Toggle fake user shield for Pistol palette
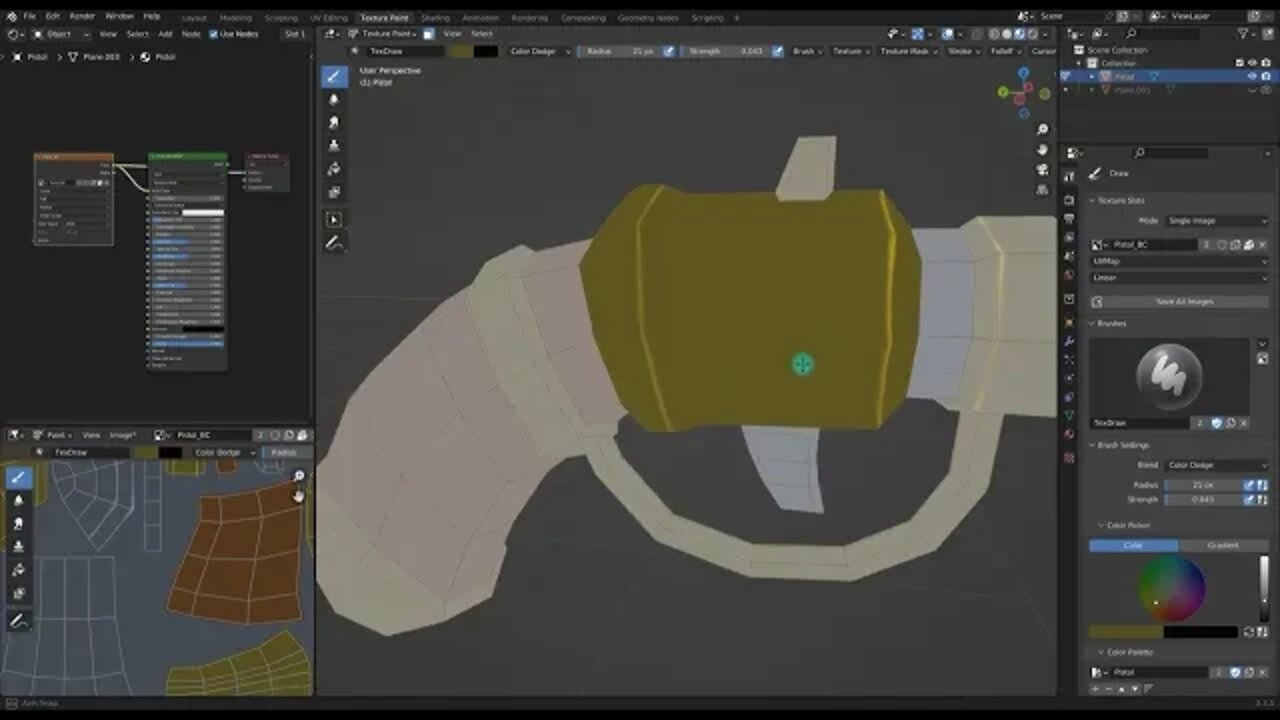1280x720 pixels. click(x=1235, y=672)
